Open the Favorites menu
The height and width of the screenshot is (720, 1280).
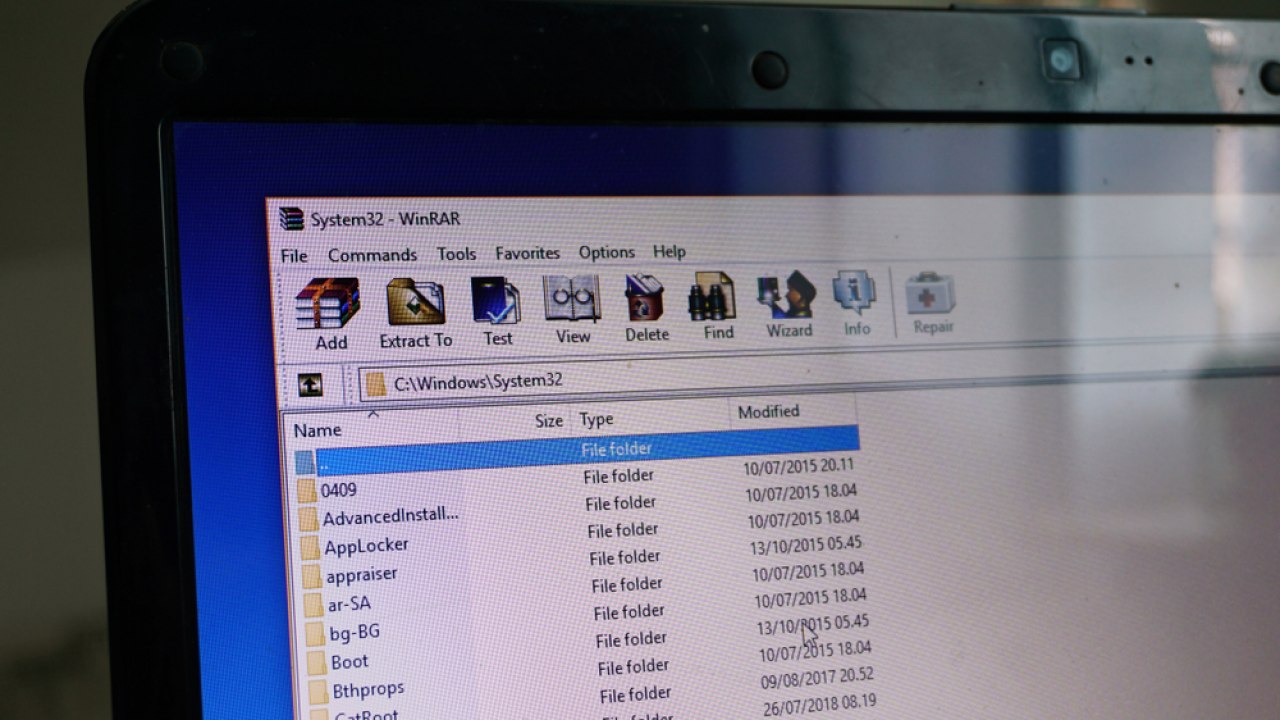click(x=527, y=253)
